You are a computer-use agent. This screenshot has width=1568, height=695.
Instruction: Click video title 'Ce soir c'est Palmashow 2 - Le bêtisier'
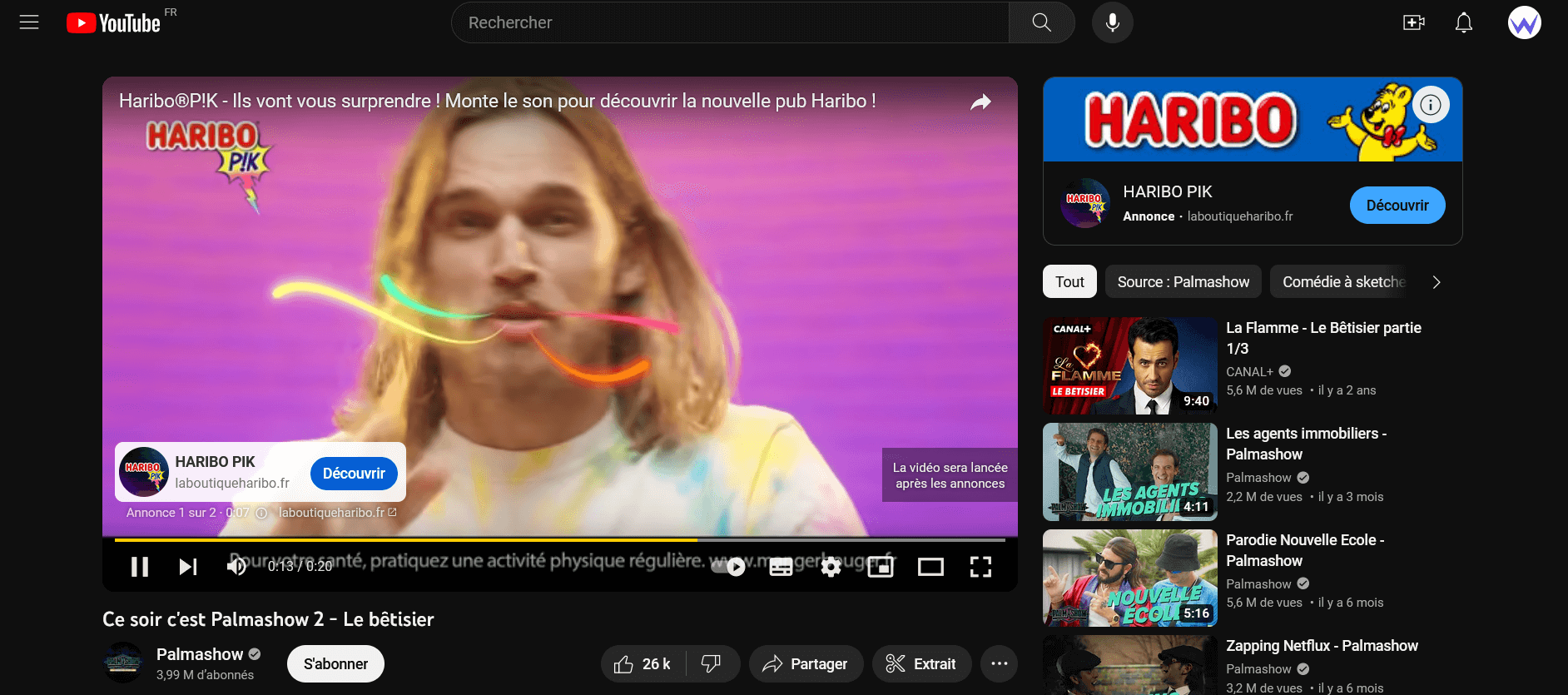(x=268, y=619)
